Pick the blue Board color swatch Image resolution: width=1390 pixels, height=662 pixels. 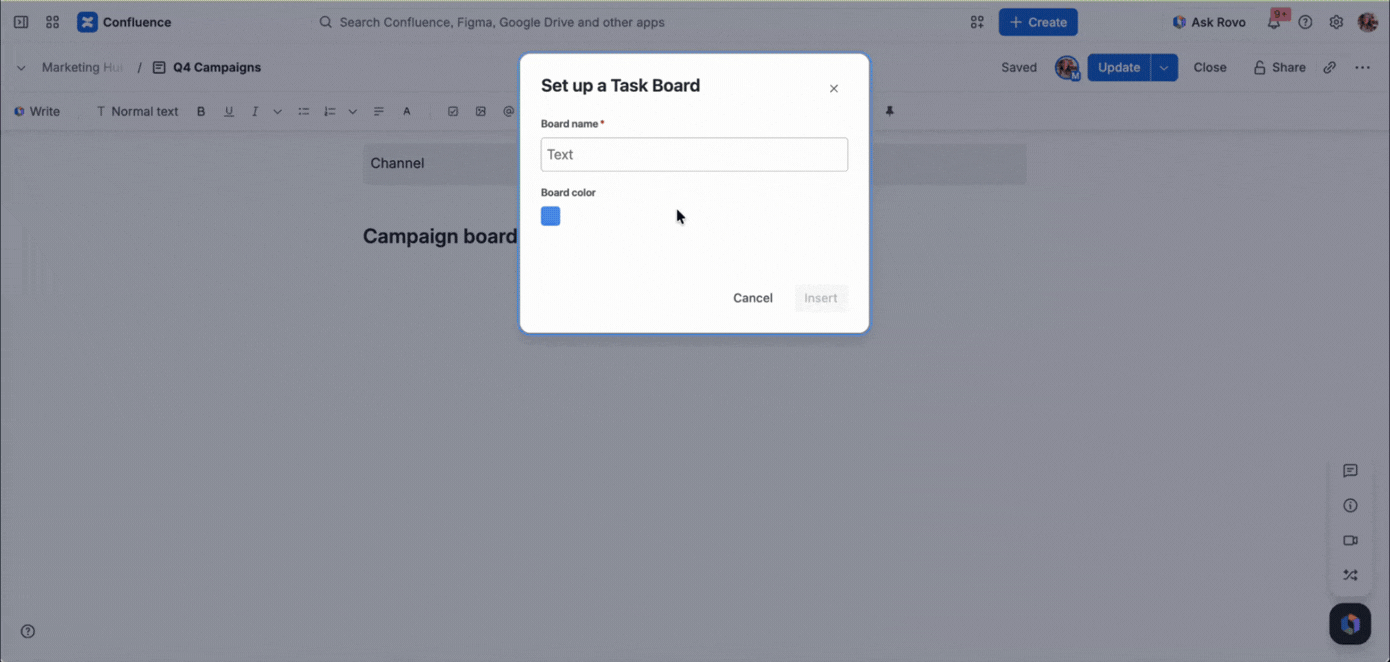(550, 216)
